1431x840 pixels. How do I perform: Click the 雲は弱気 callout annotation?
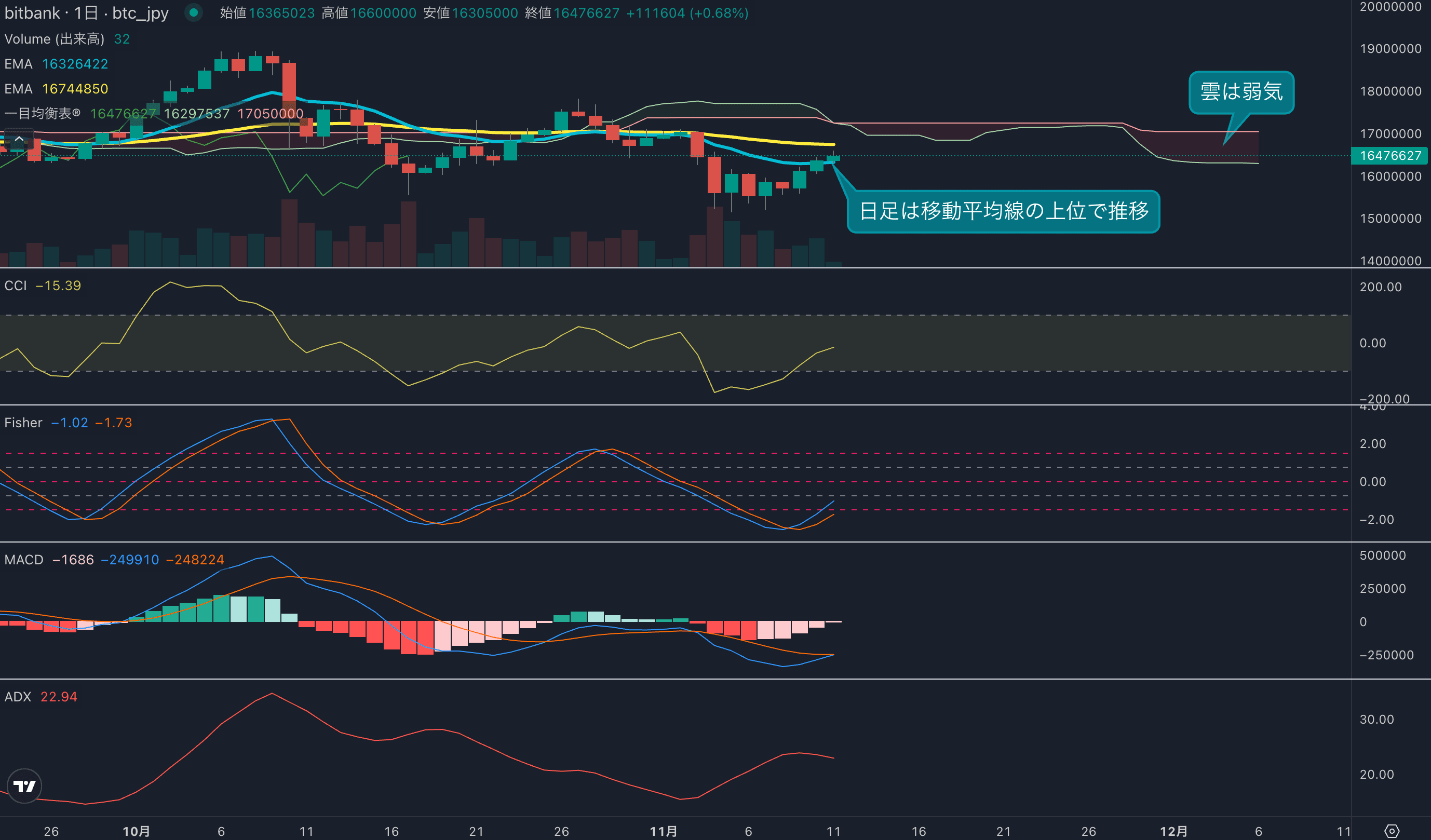click(1241, 92)
